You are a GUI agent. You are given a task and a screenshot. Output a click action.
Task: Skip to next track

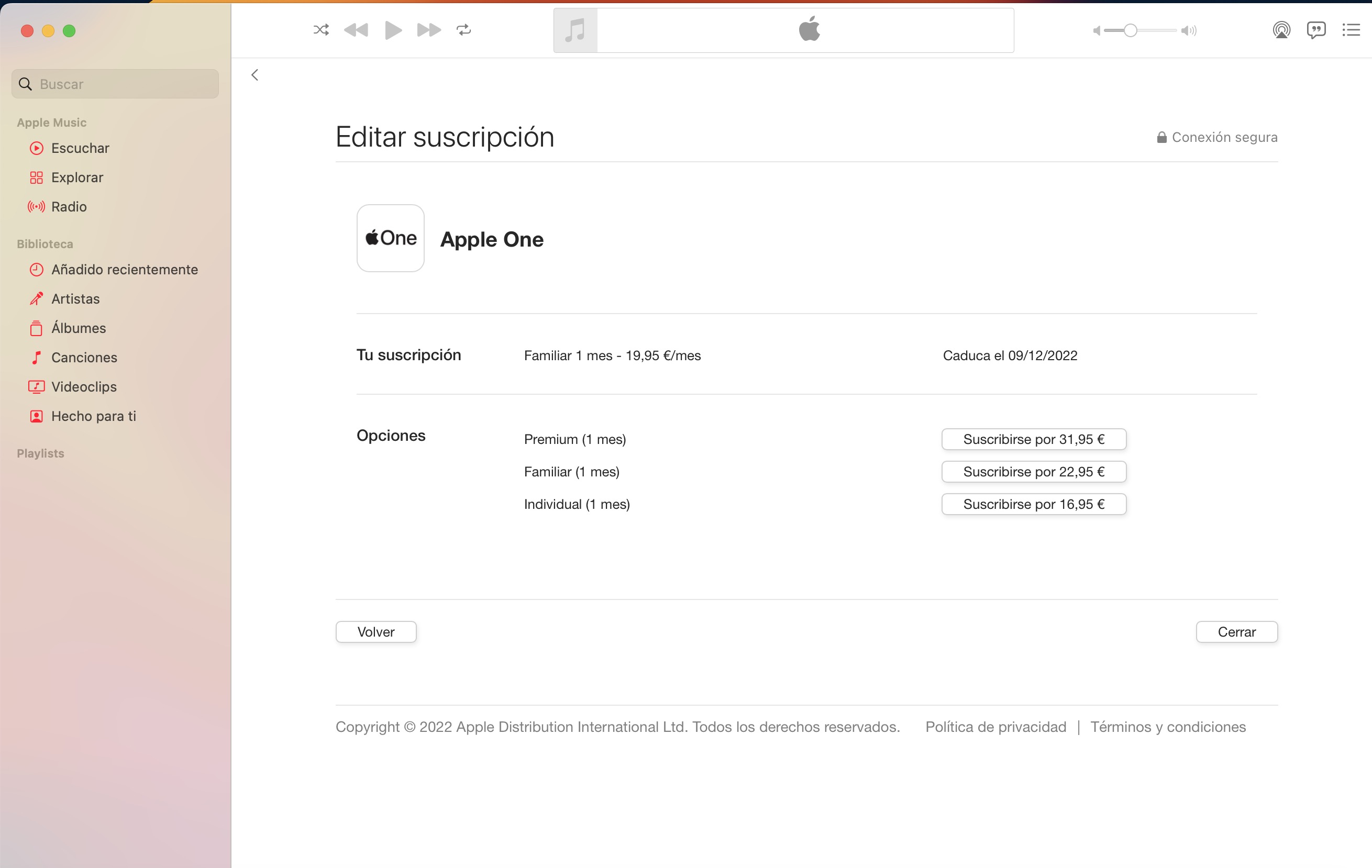point(428,30)
